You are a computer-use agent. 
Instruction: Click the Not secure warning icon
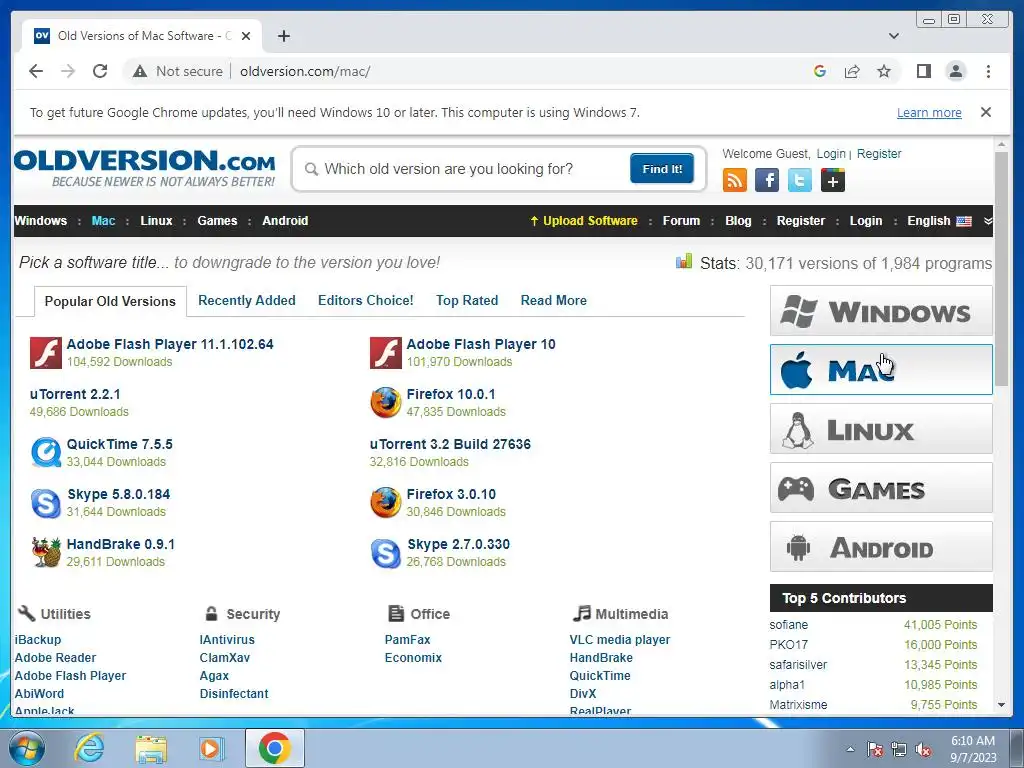click(140, 71)
